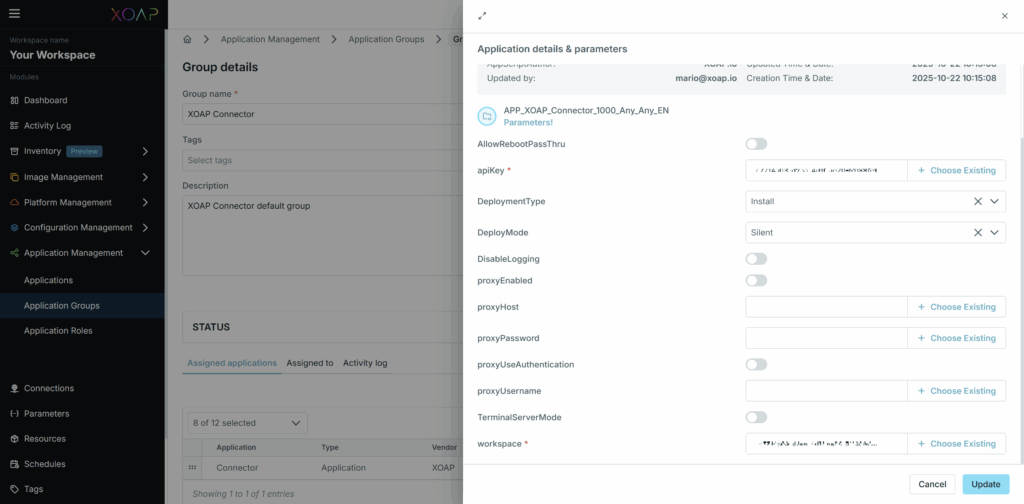This screenshot has width=1024, height=504.
Task: Toggle proxyUseAuthentication switch
Action: pyautogui.click(x=756, y=364)
